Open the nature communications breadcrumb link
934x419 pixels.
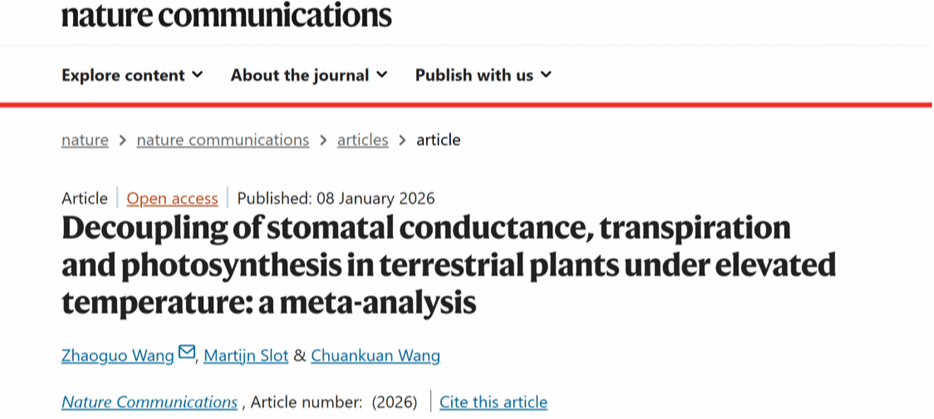[222, 140]
